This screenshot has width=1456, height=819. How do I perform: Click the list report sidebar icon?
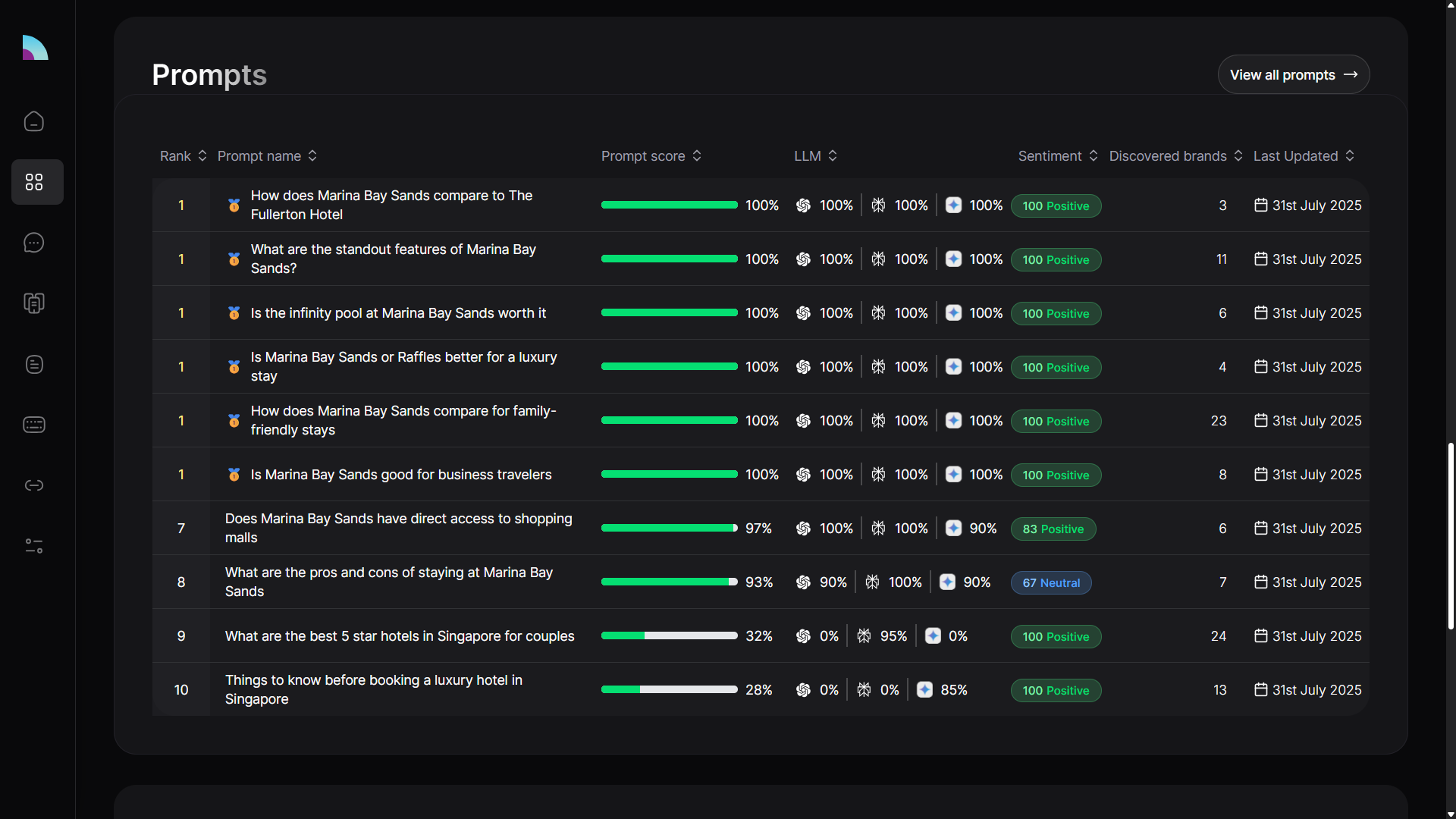34,364
